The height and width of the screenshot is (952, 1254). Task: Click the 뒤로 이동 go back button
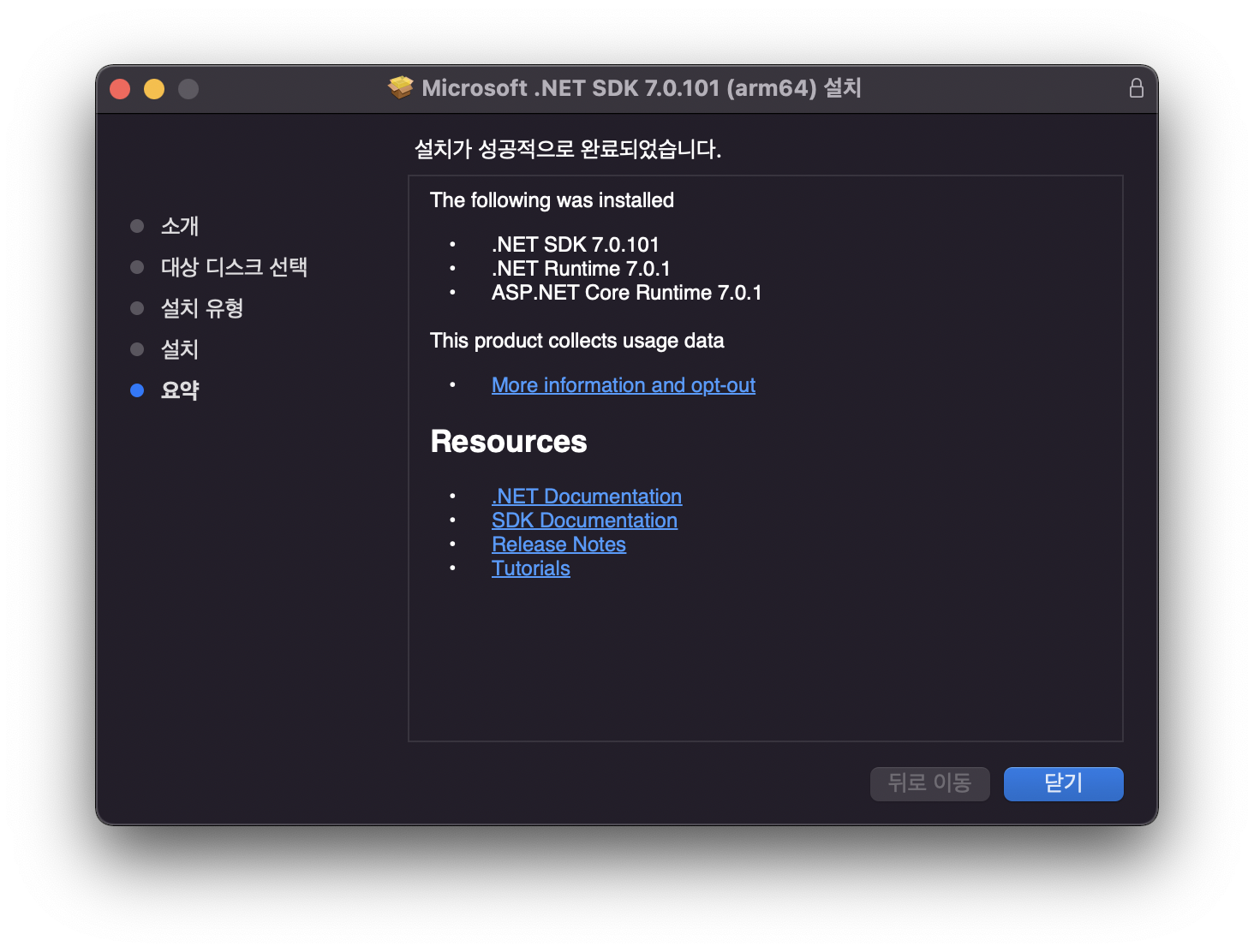pos(929,783)
